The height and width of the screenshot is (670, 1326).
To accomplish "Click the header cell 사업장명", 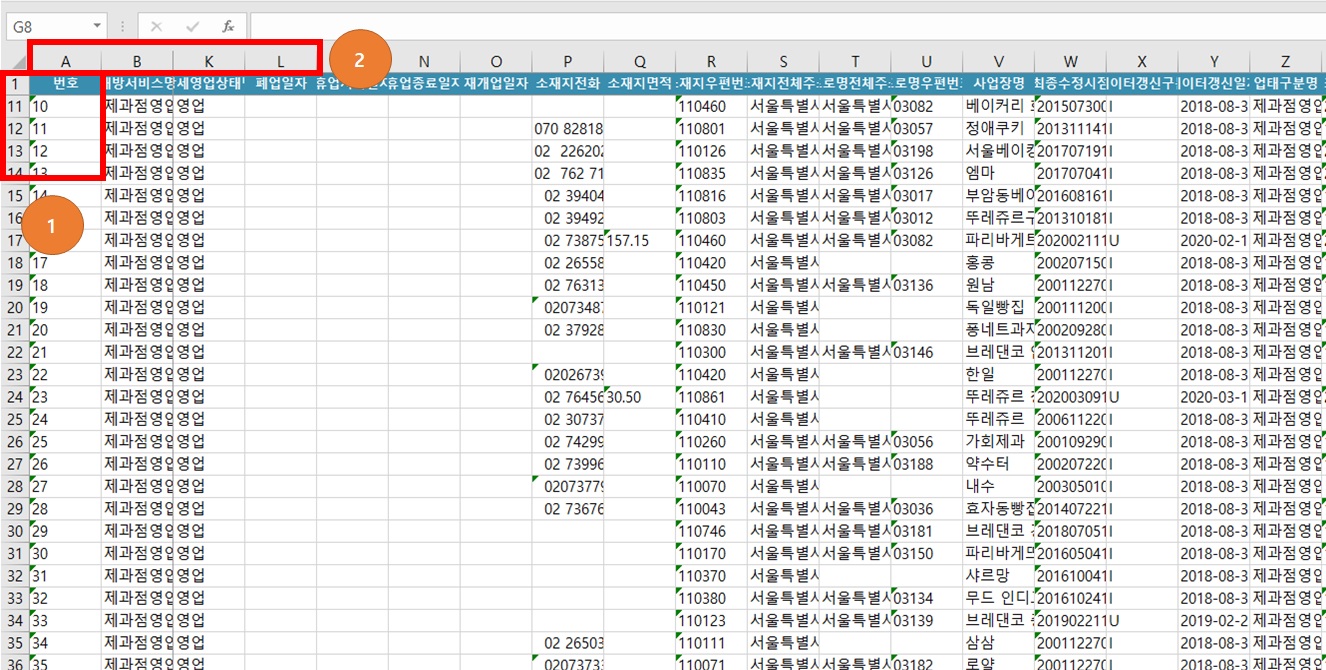I will [x=999, y=84].
